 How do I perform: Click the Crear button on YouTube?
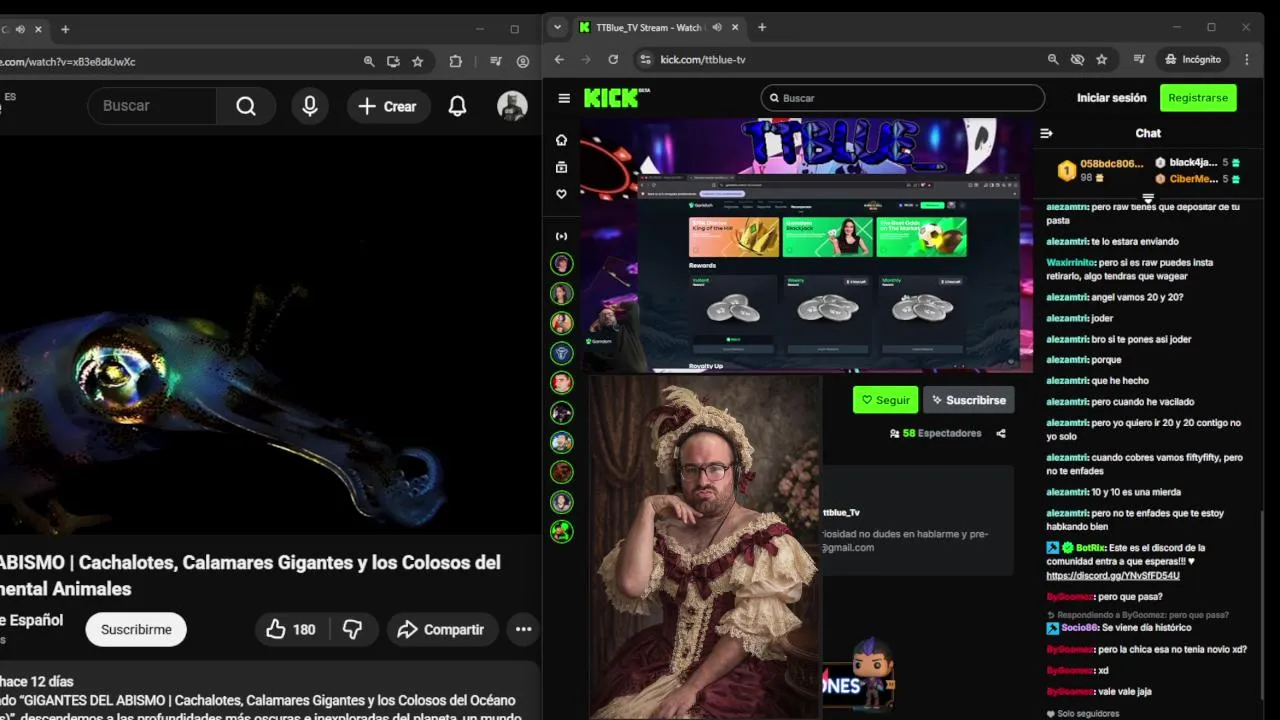click(389, 106)
